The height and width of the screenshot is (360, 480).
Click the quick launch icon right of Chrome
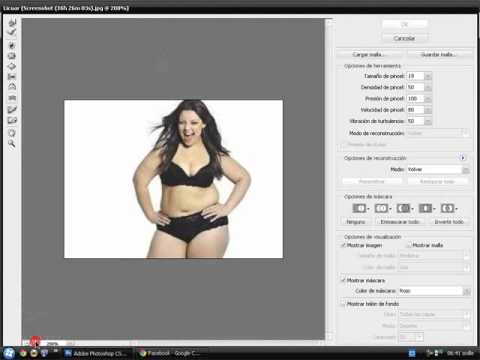34,353
